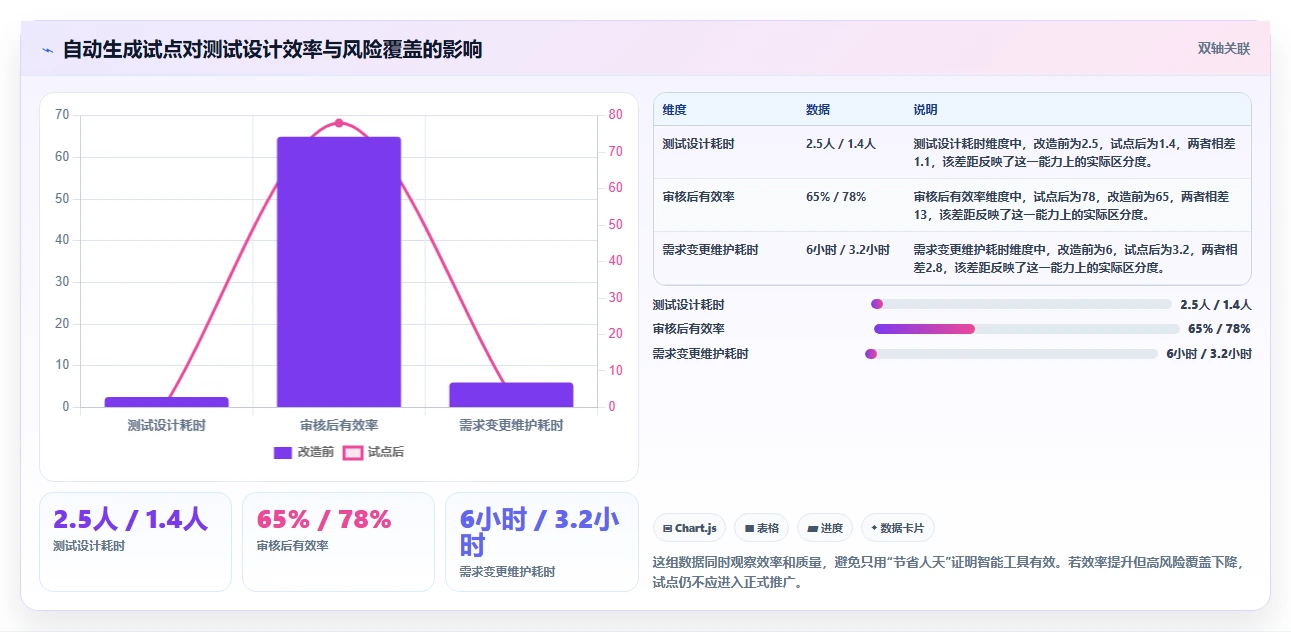1291x632 pixels.
Task: Click the 2.5人 / 1.4人 table cell
Action: pyautogui.click(x=840, y=144)
